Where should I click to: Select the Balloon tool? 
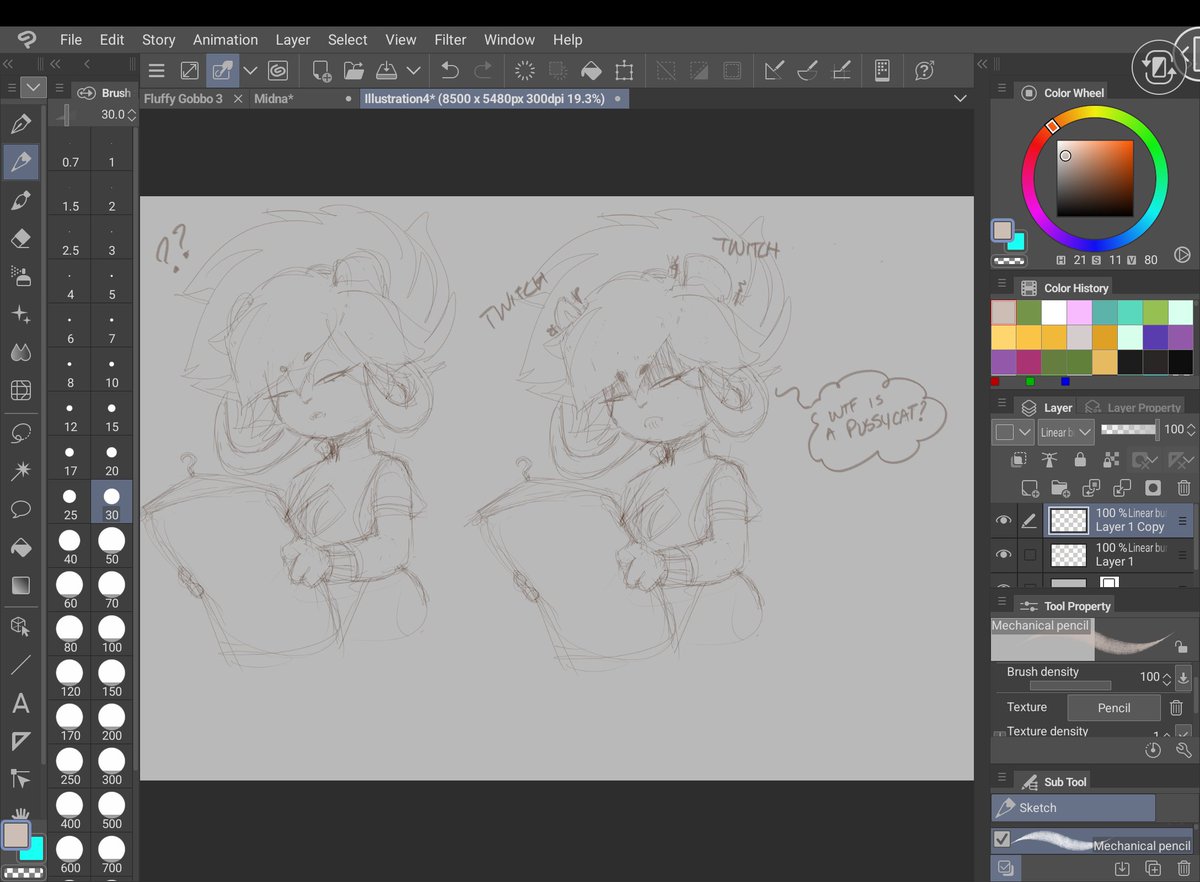20,508
